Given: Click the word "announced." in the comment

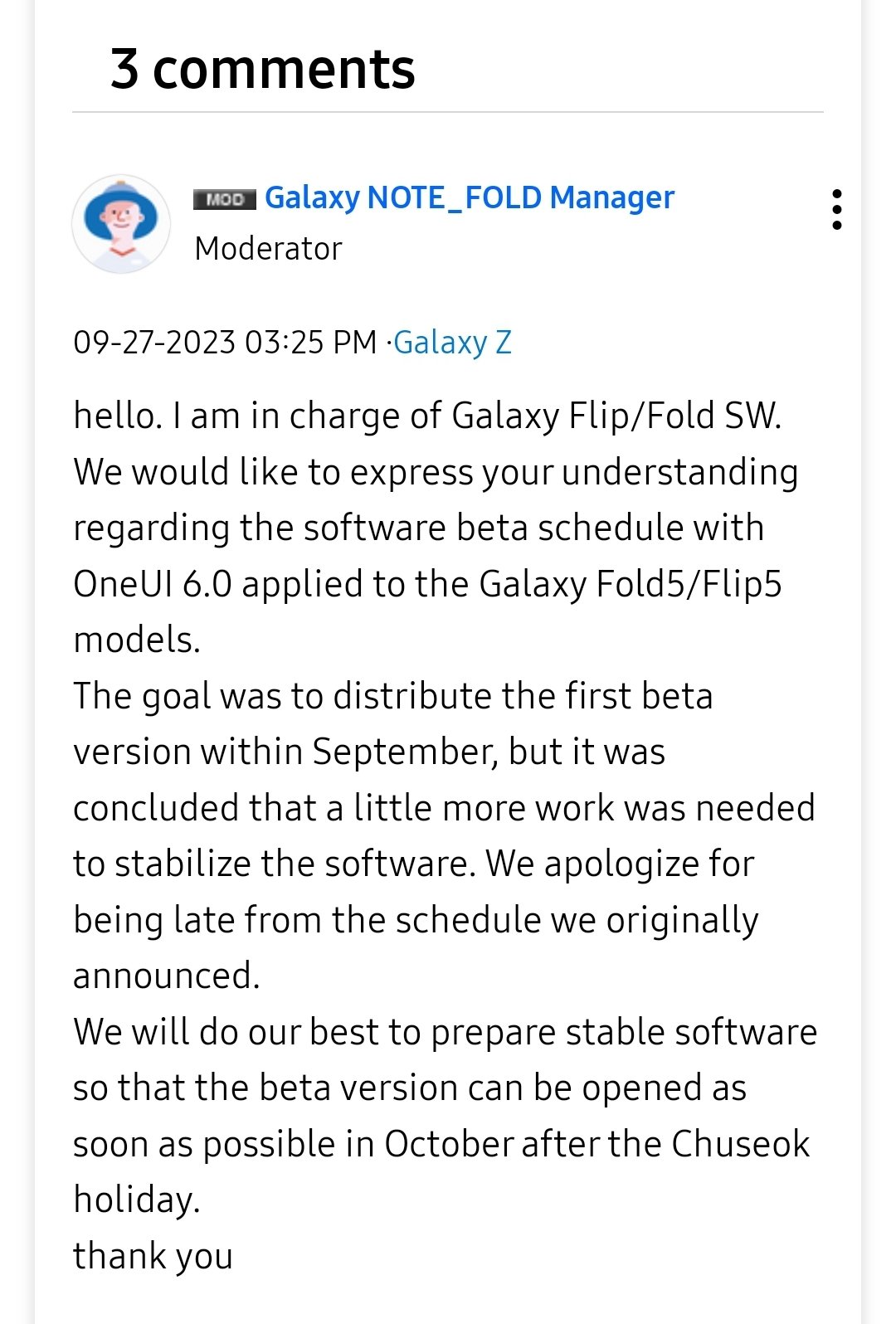Looking at the screenshot, I should click(166, 976).
